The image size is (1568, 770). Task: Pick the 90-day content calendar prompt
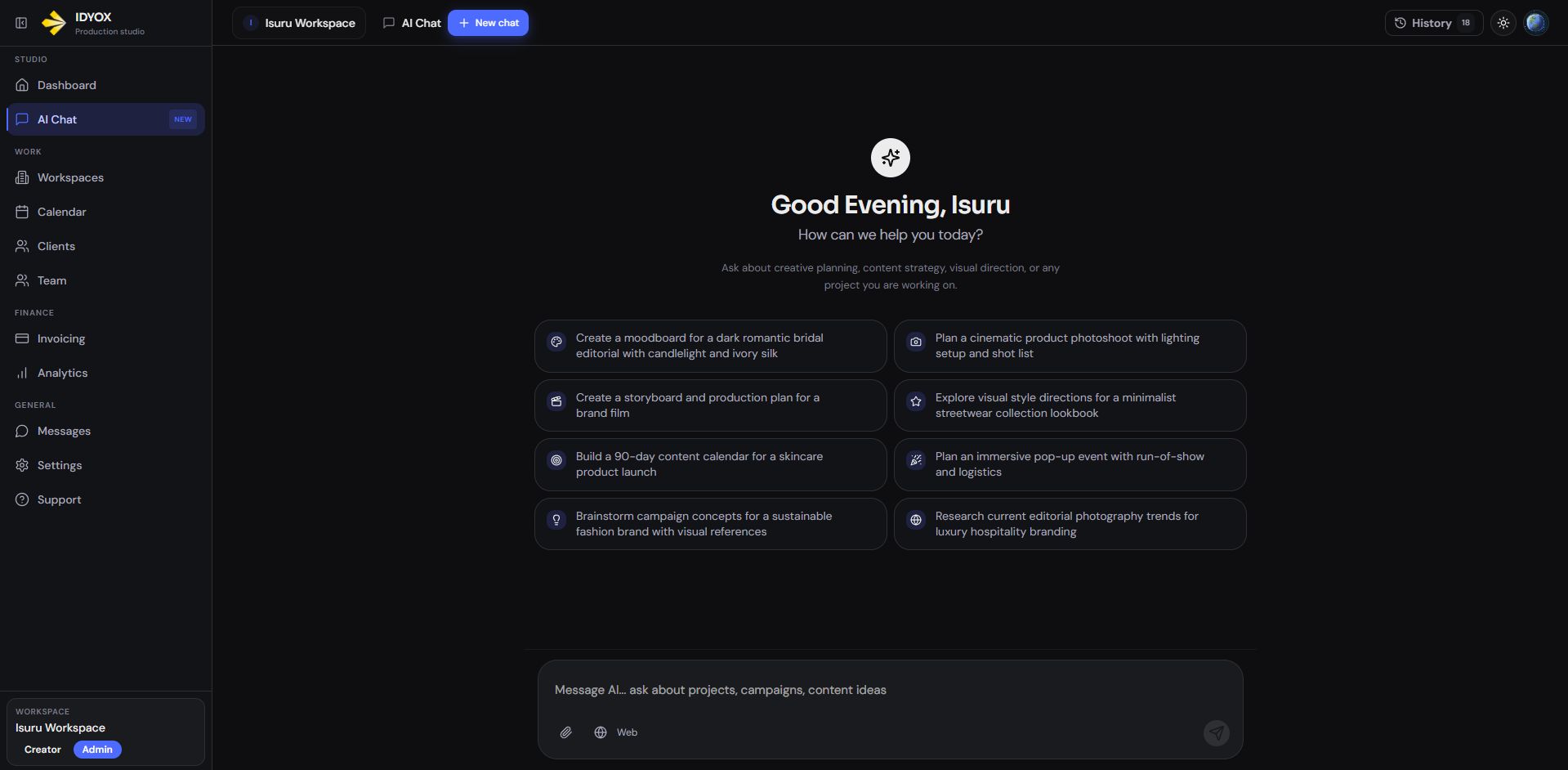tap(711, 464)
